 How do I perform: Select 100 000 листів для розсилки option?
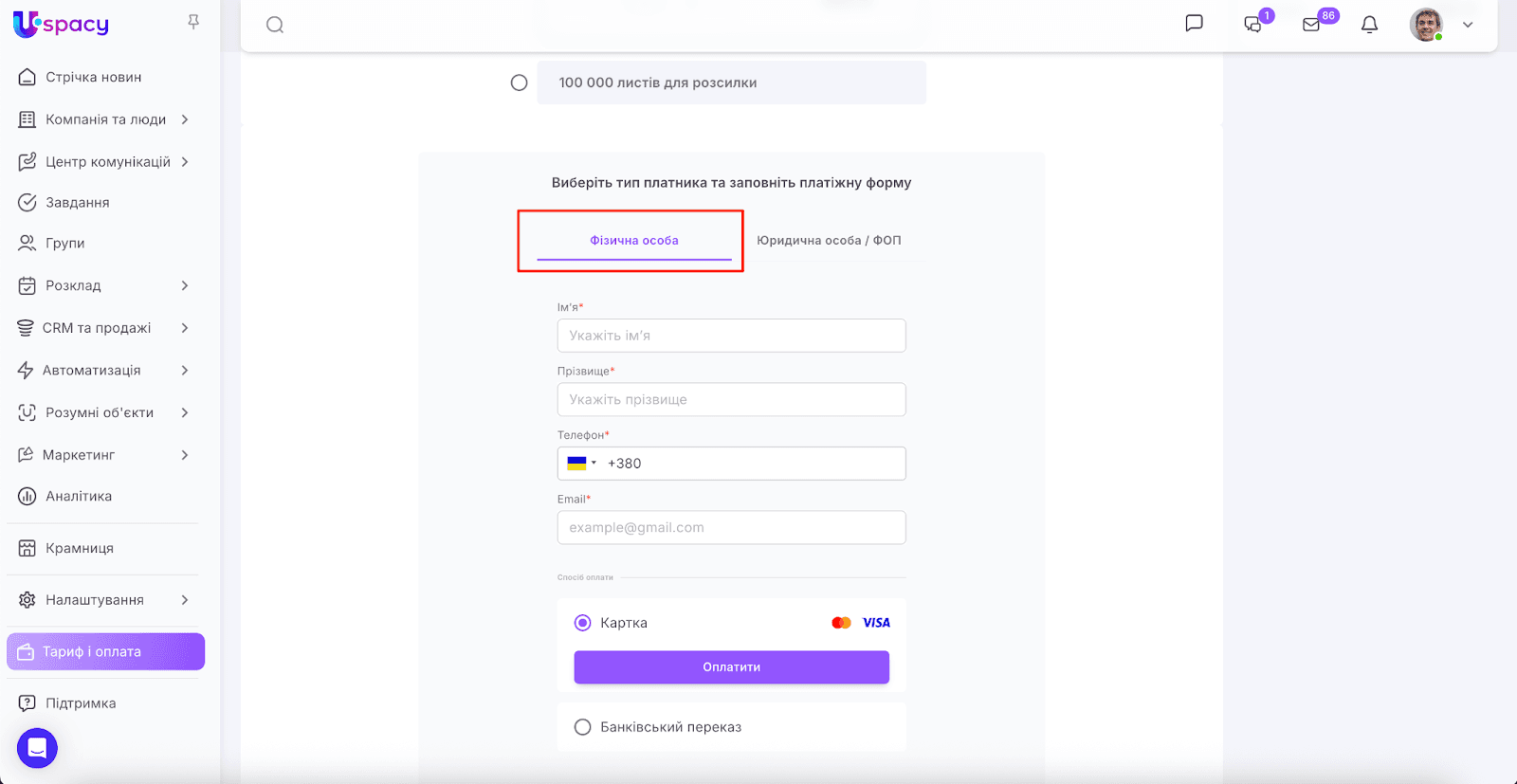click(x=519, y=82)
